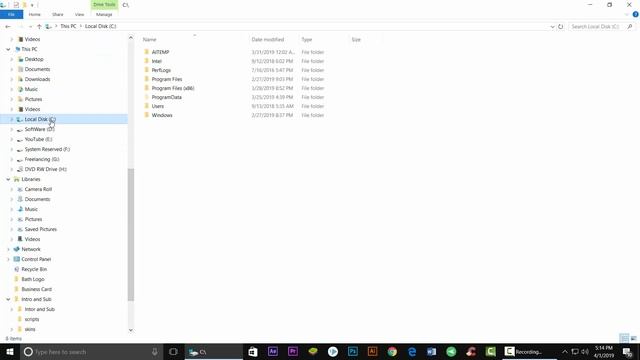Open the Microsoft Store taskbar icon

pos(253,351)
